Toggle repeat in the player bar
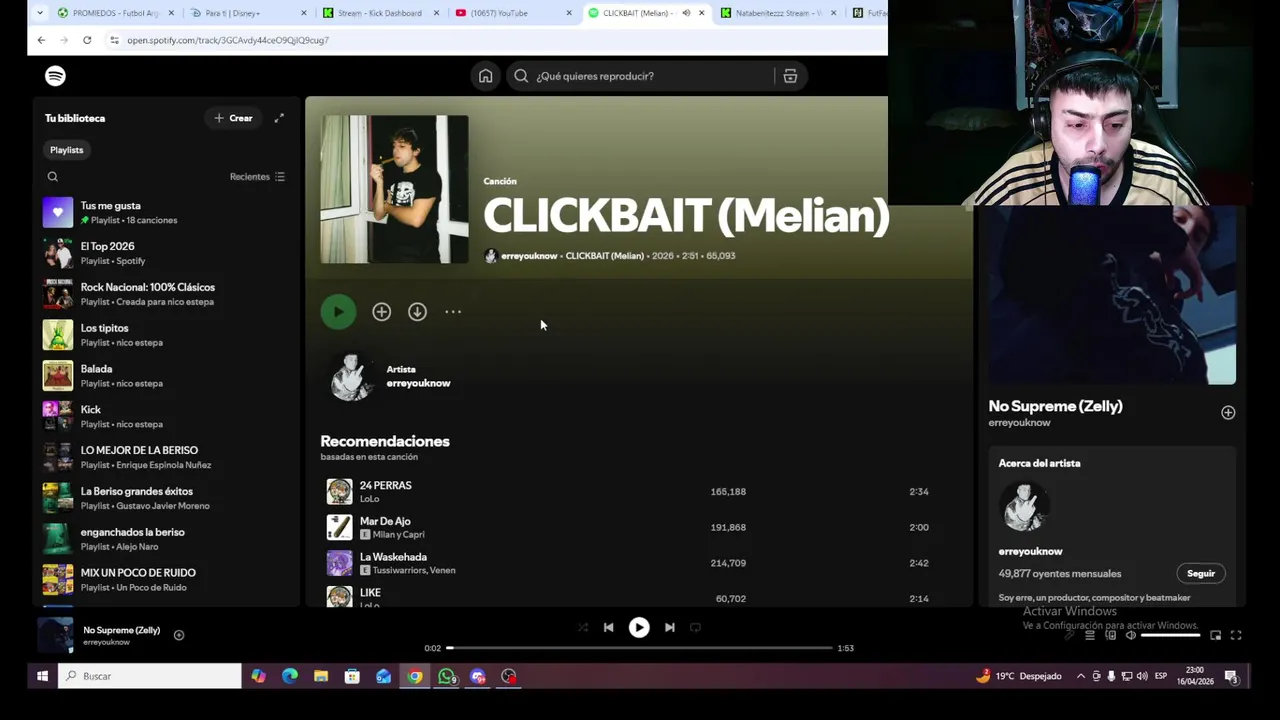Image resolution: width=1280 pixels, height=720 pixels. 695,628
